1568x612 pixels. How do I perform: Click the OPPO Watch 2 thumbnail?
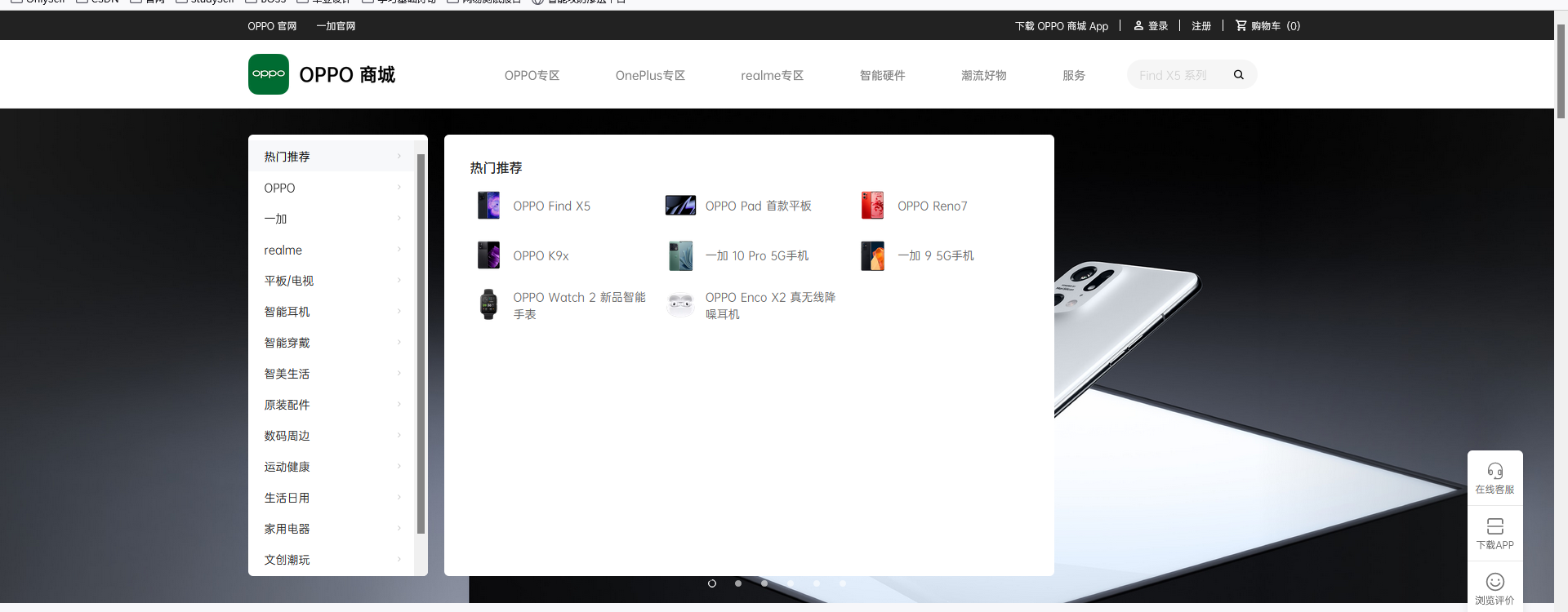point(488,305)
